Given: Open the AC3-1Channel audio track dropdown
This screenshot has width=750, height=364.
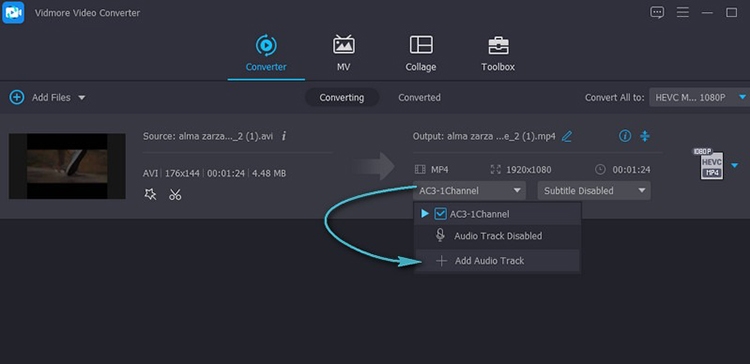Looking at the screenshot, I should click(469, 191).
